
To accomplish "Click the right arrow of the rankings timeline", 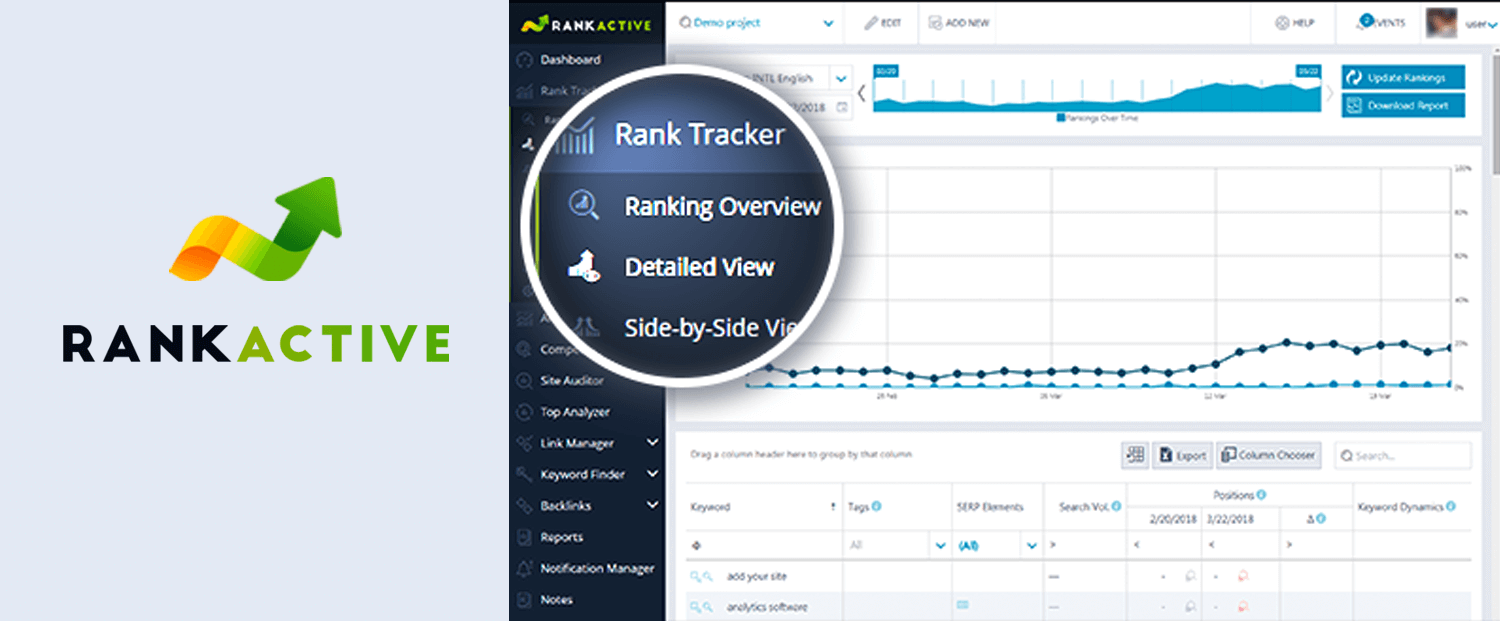I will (x=1329, y=92).
